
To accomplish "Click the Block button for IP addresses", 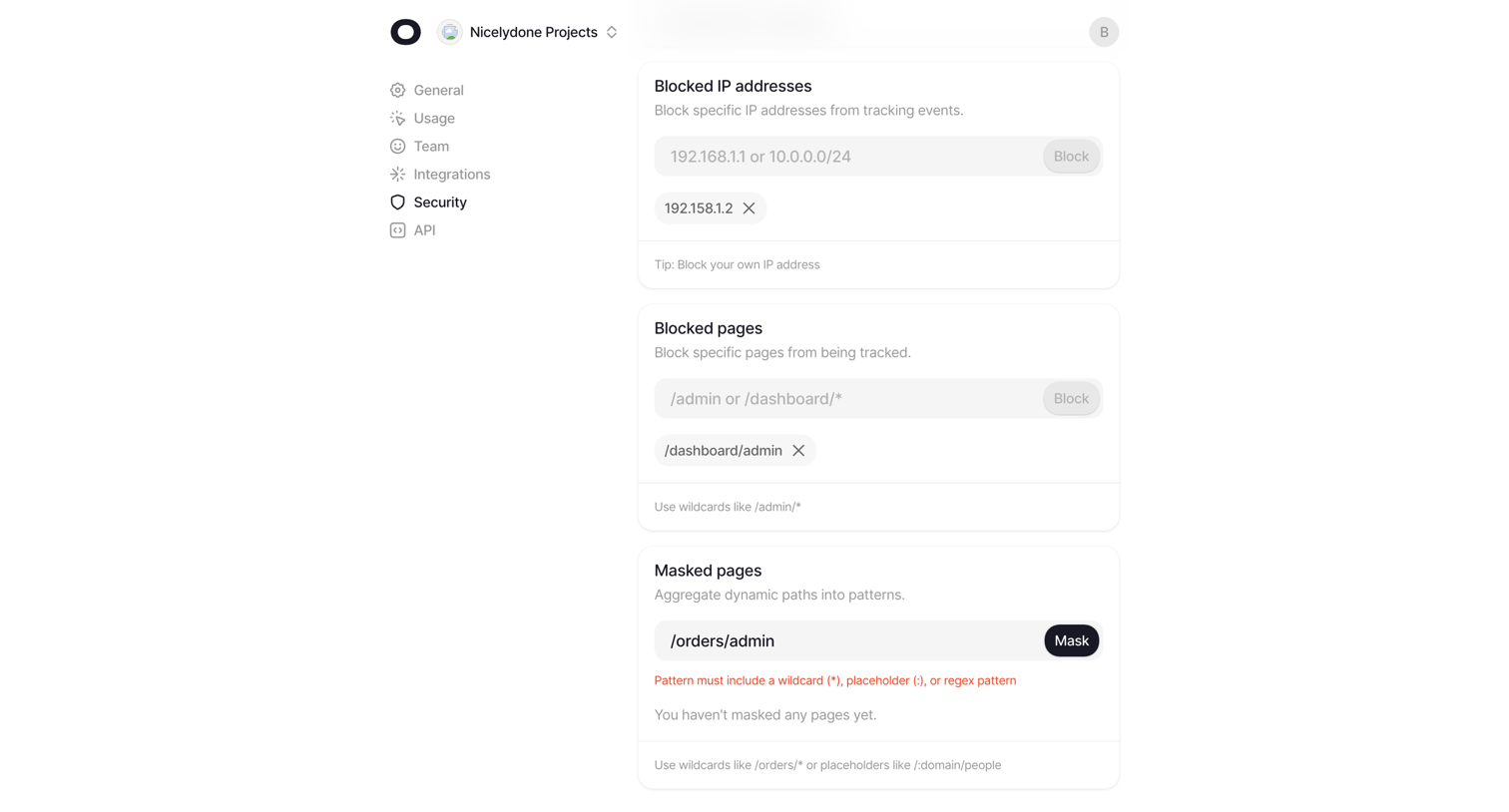I will [1071, 157].
